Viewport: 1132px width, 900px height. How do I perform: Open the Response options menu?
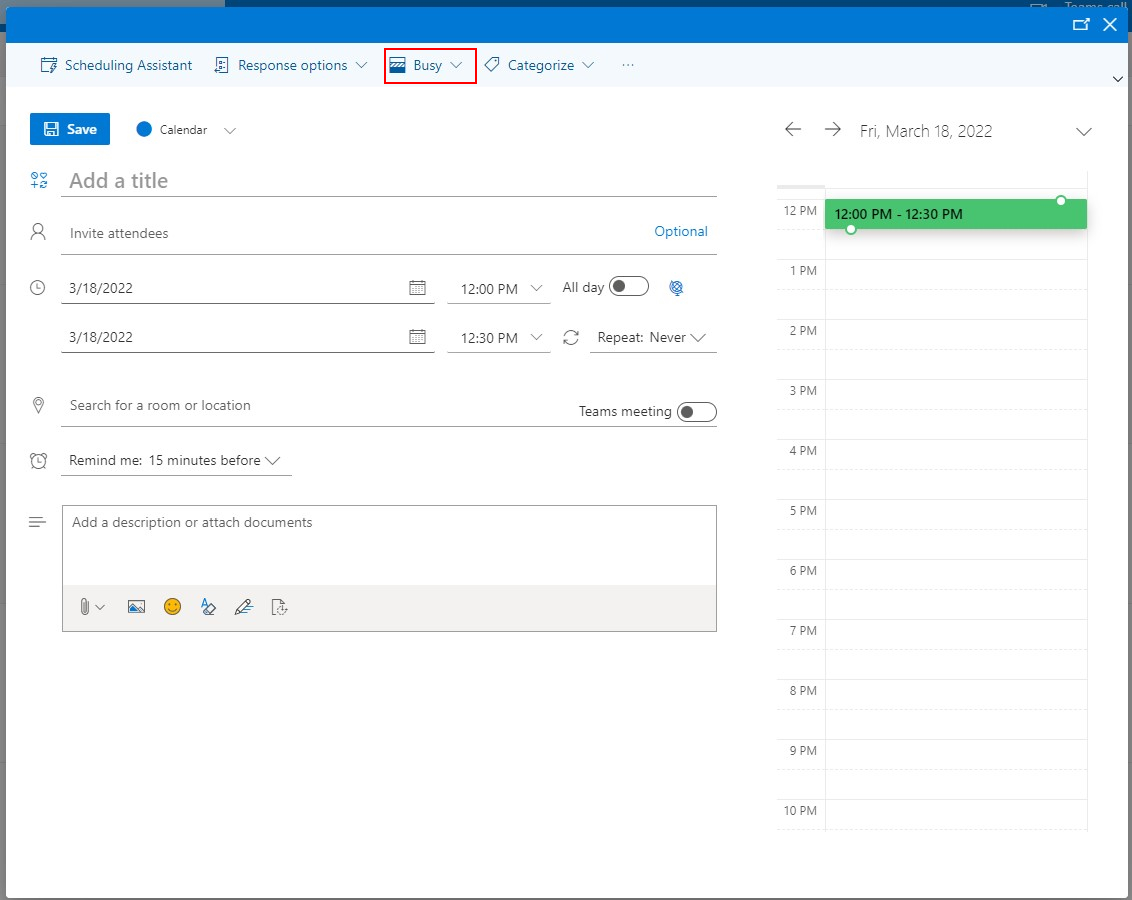coord(291,65)
